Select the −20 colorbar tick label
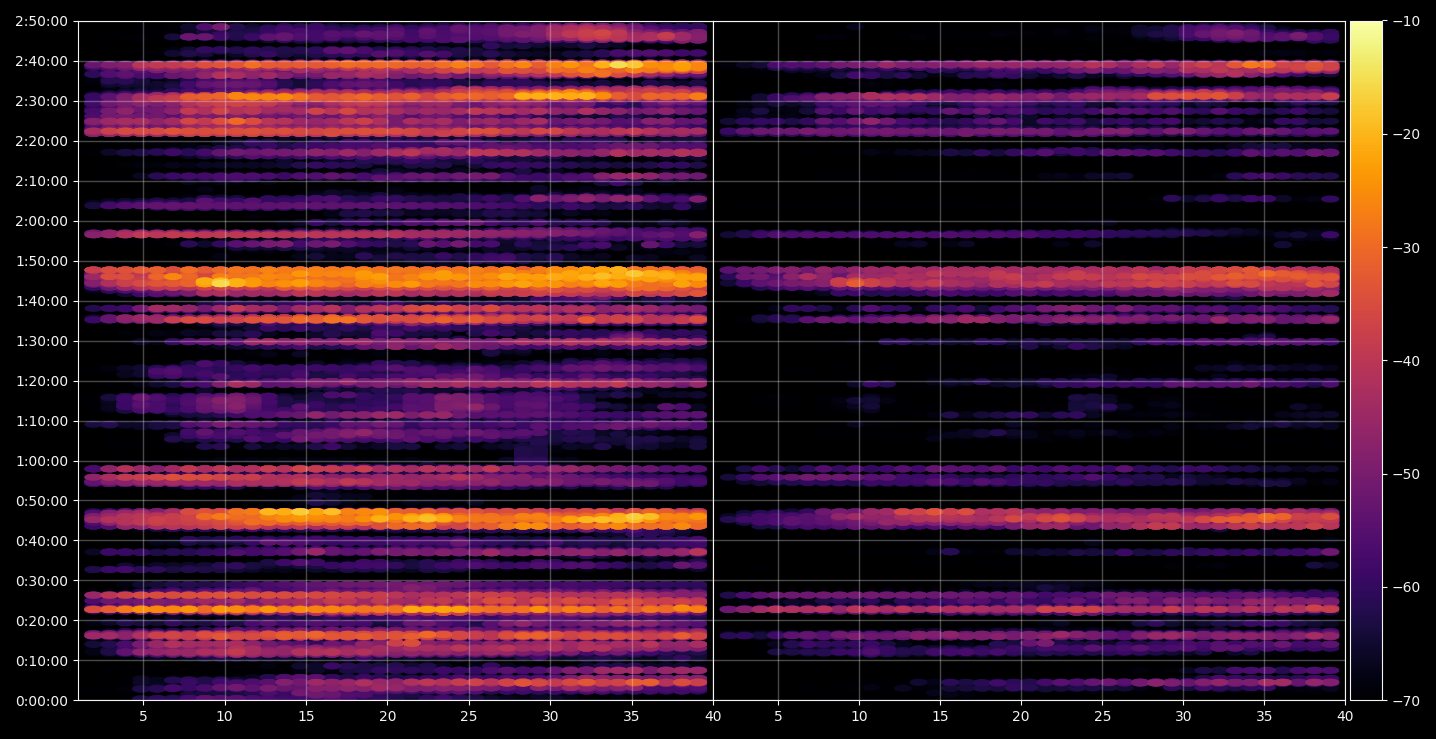The height and width of the screenshot is (739, 1436). (x=1404, y=134)
